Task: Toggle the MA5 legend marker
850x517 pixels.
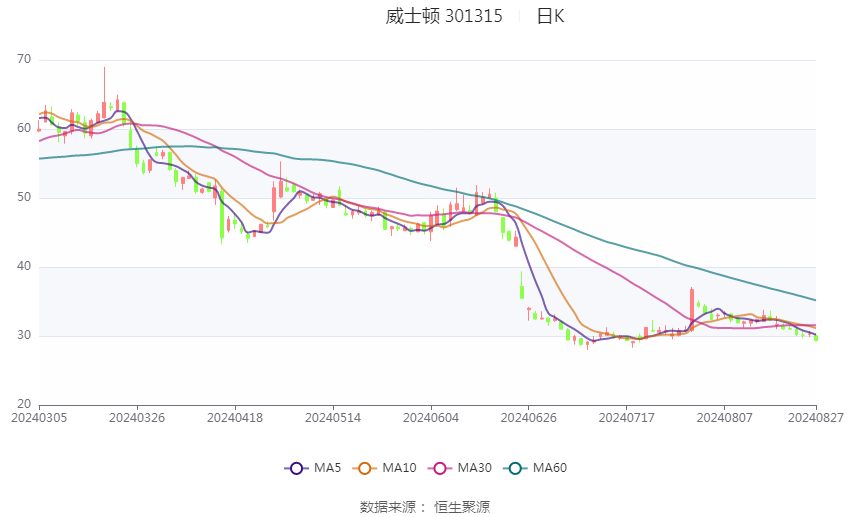Action: [x=296, y=468]
